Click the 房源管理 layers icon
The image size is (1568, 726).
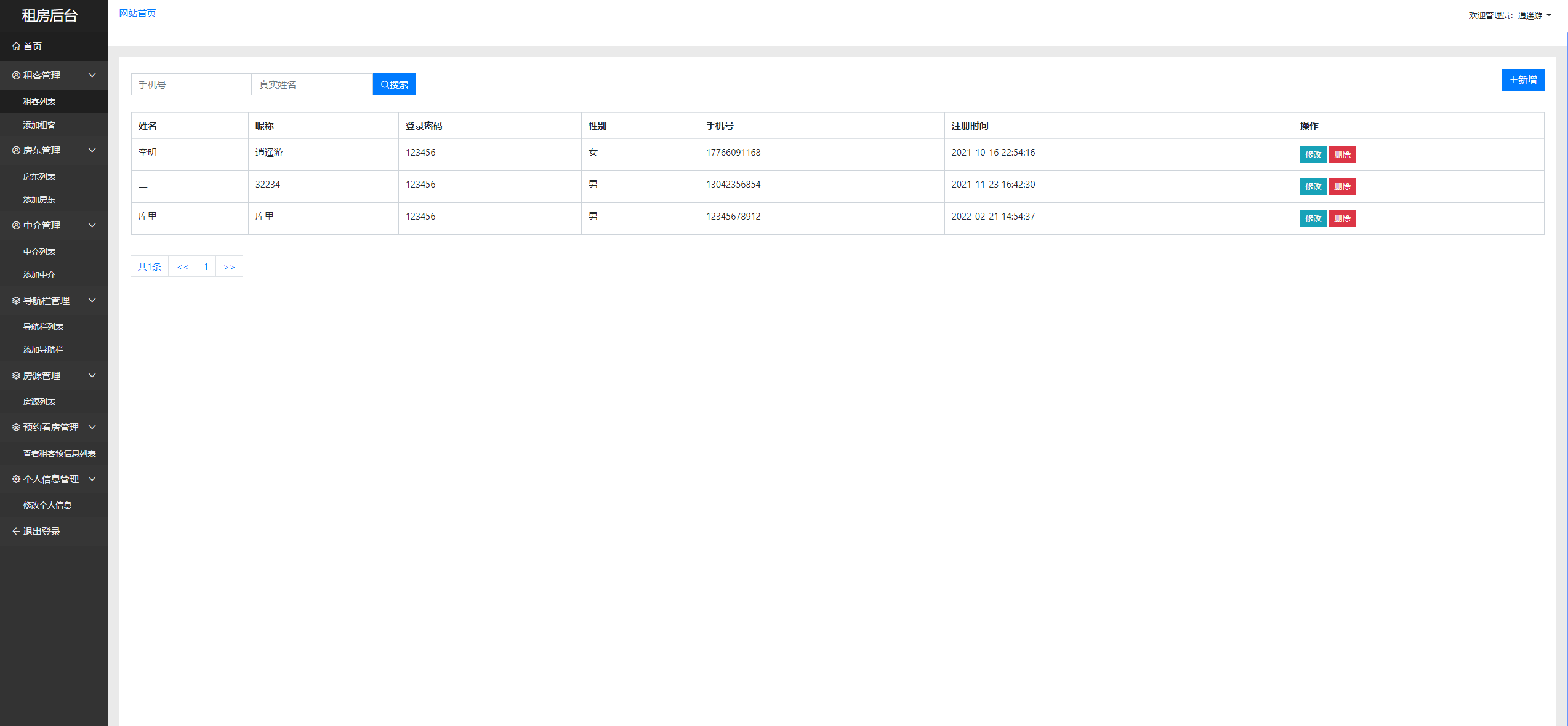(16, 375)
